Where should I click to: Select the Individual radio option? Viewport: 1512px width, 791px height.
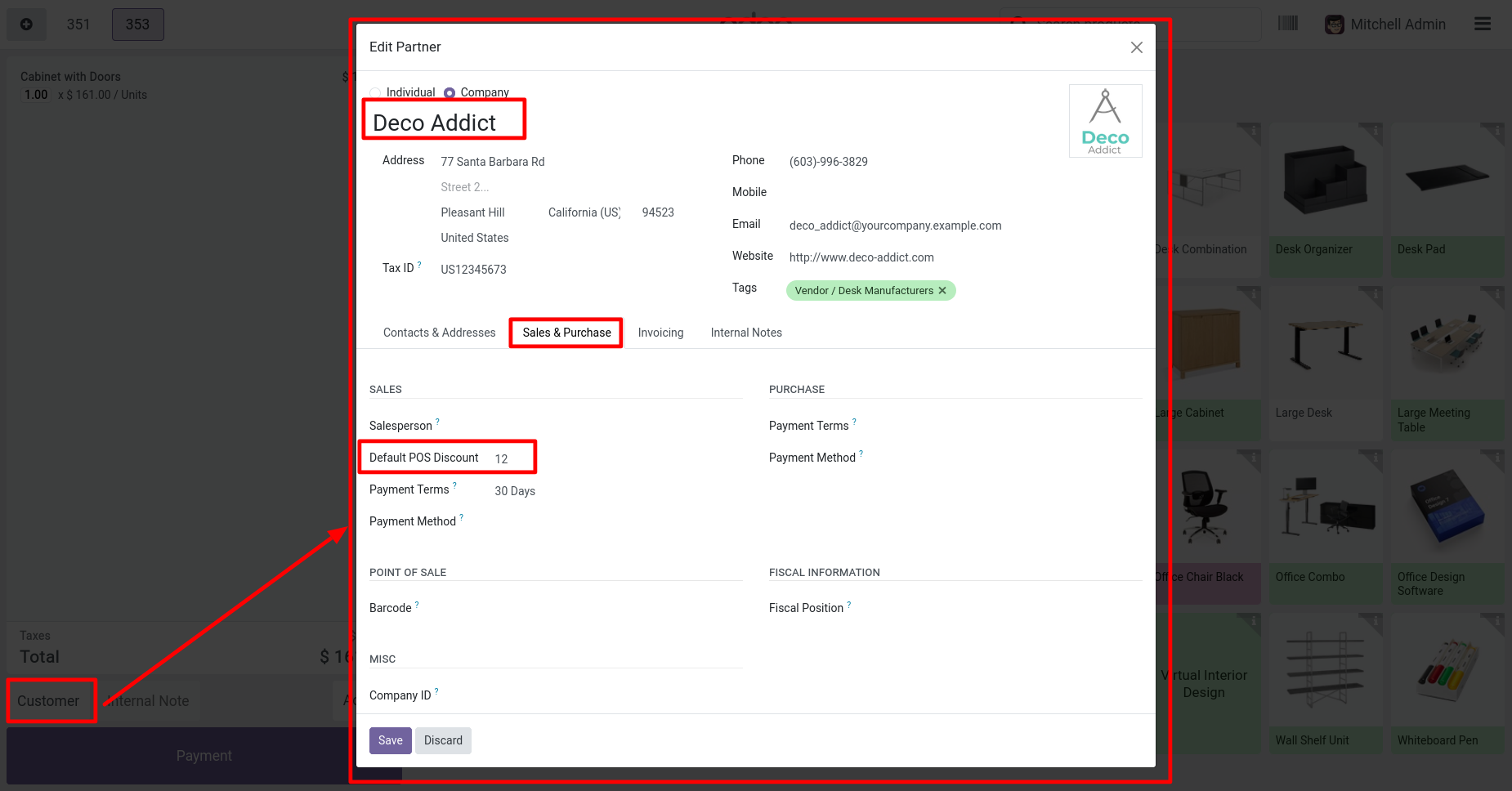click(x=375, y=92)
